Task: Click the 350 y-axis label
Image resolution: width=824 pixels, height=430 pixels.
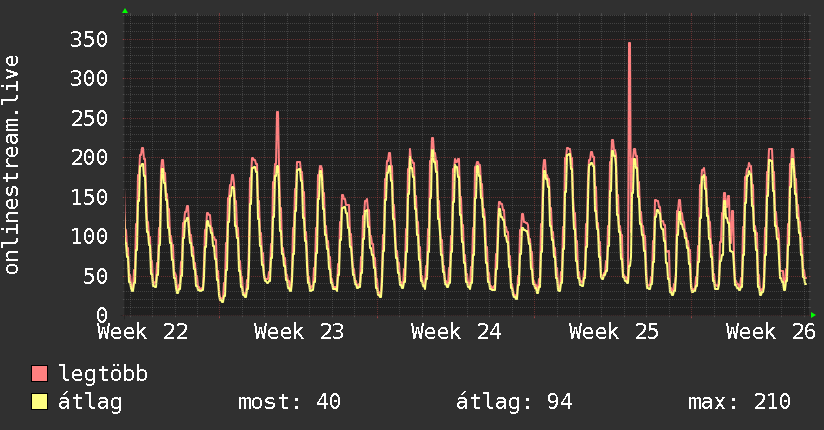Action: click(89, 39)
